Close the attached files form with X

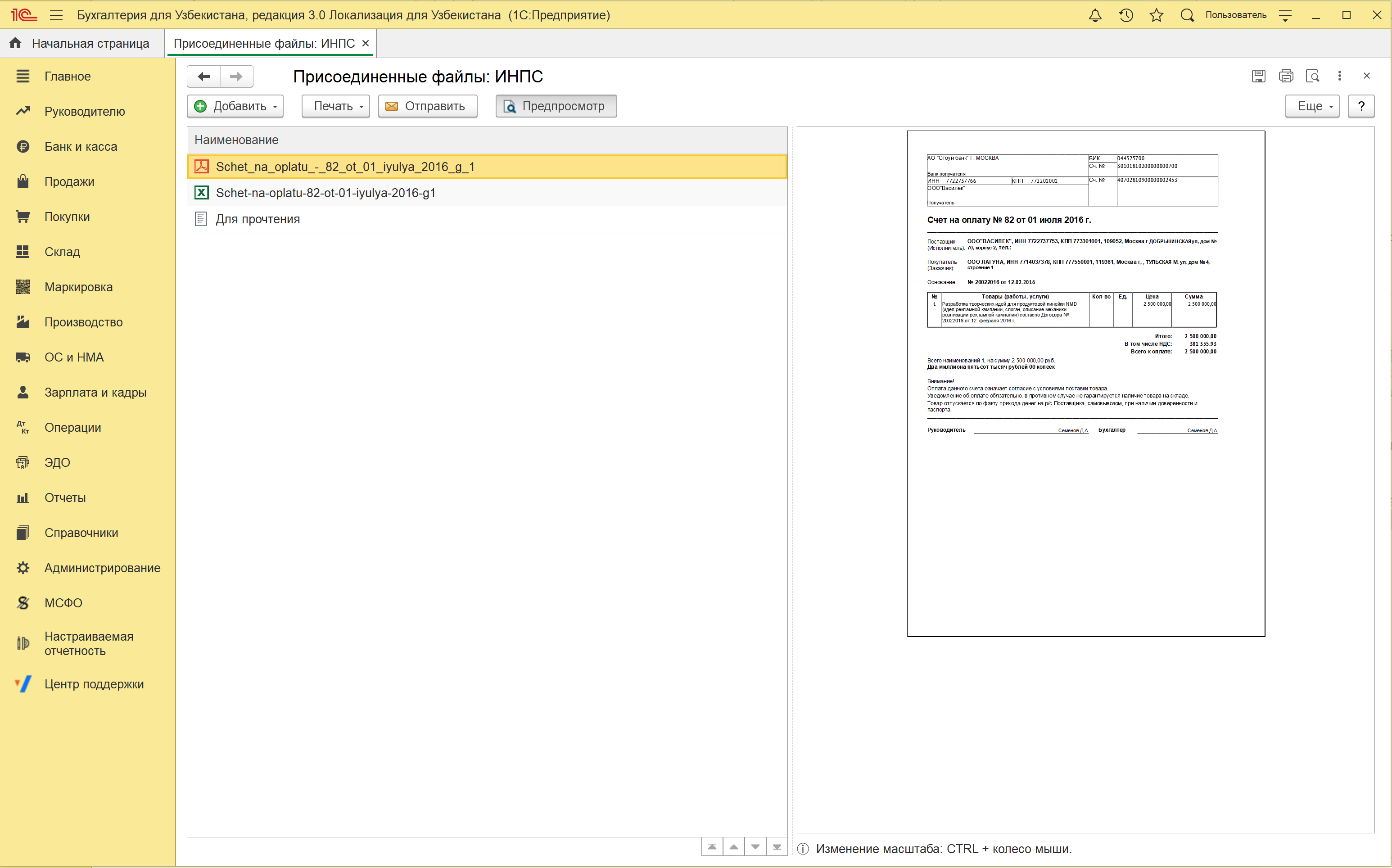1367,76
